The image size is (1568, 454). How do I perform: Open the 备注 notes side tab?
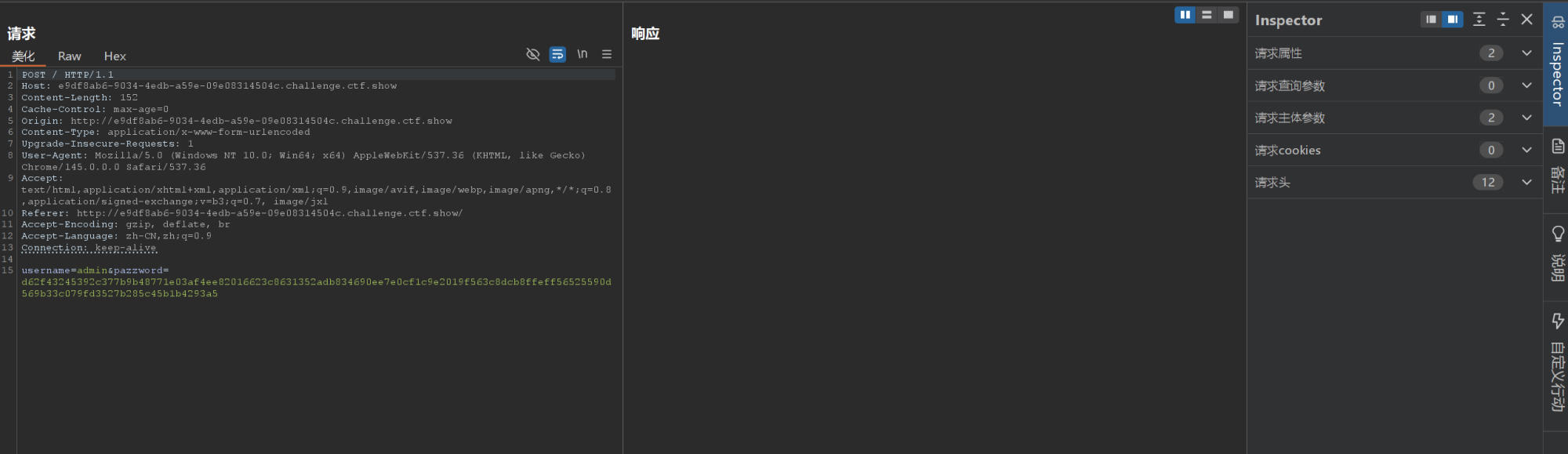click(1557, 166)
